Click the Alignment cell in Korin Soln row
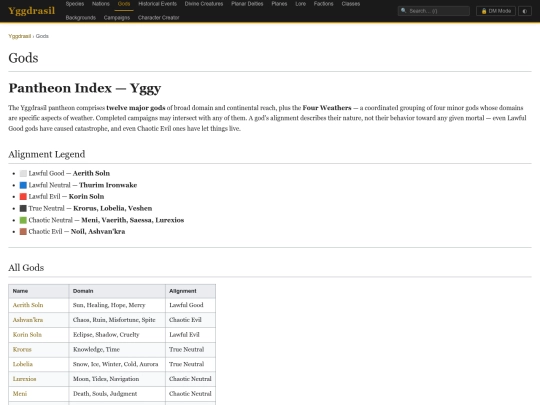This screenshot has width=540, height=405. pyautogui.click(x=190, y=335)
